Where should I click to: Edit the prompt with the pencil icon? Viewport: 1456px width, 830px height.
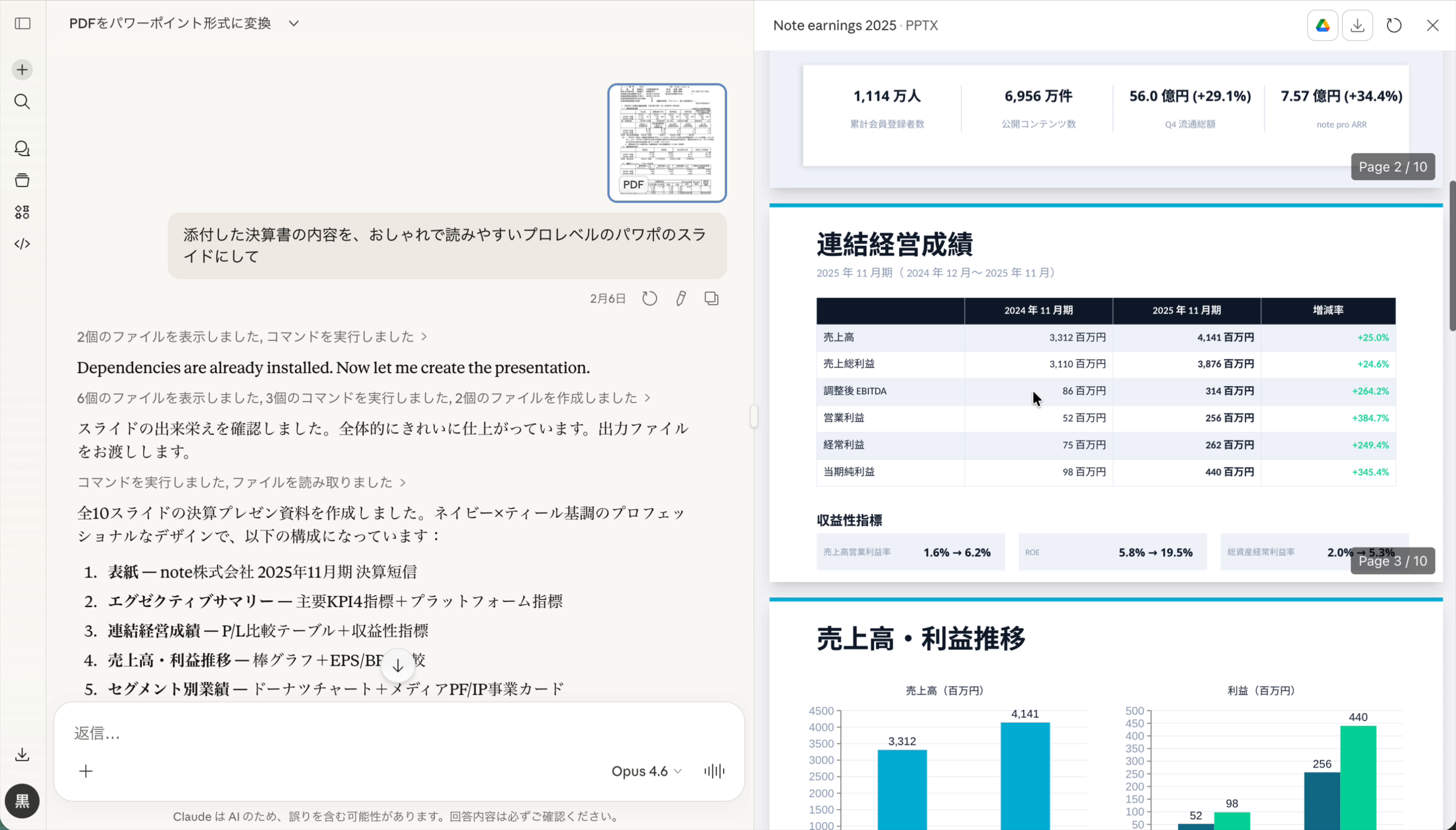(681, 298)
